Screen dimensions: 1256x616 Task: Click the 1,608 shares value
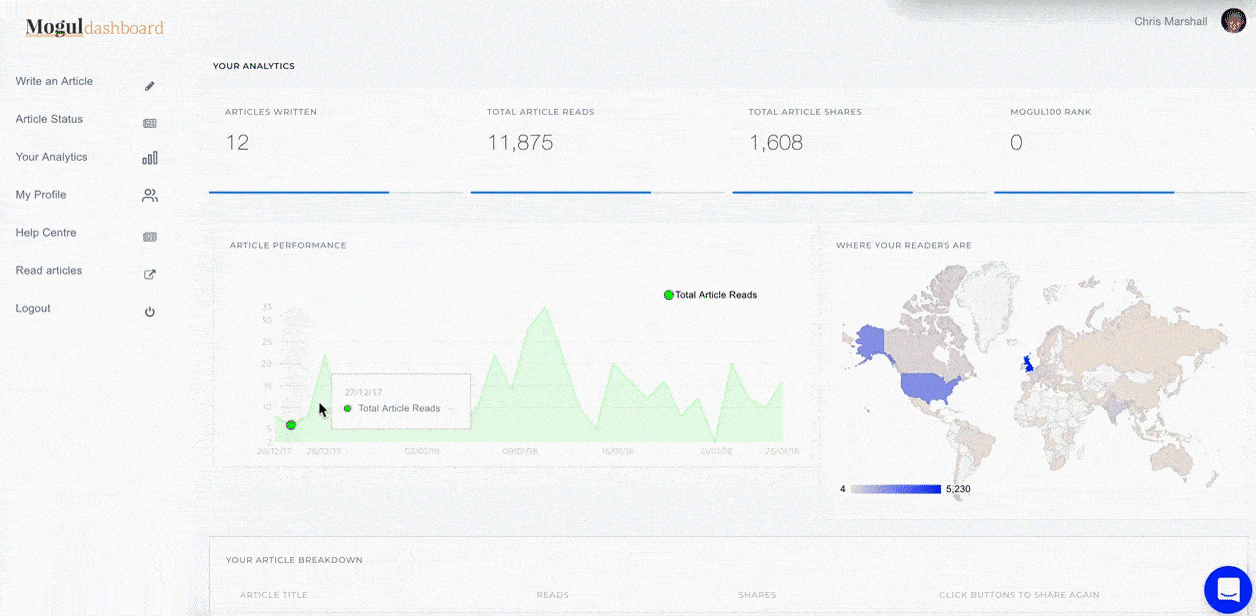[x=776, y=143]
